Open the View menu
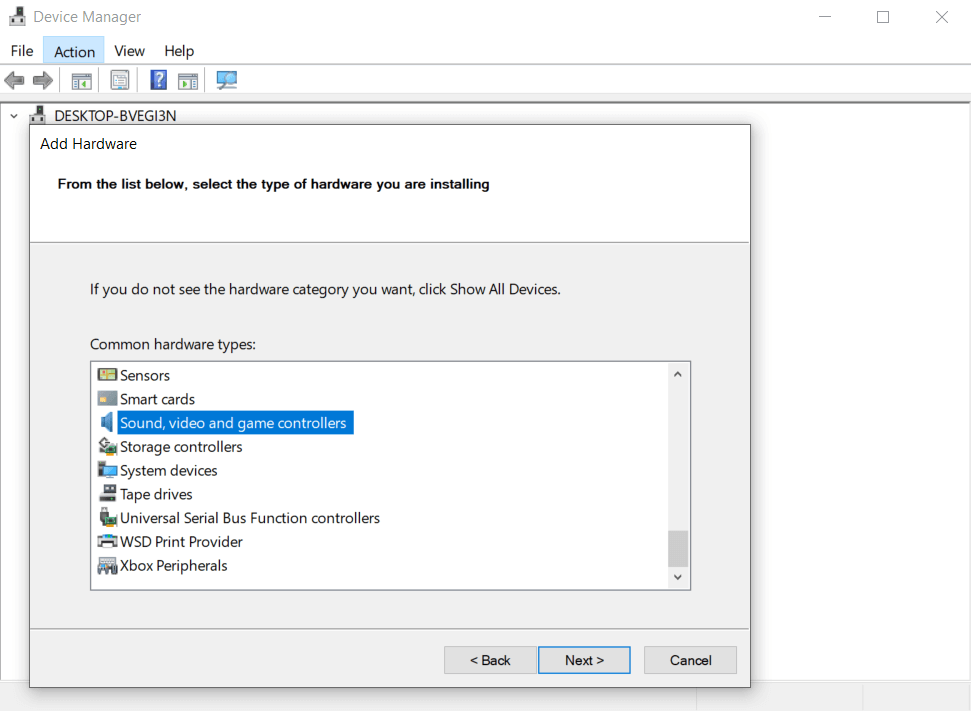This screenshot has height=711, width=971. 129,51
